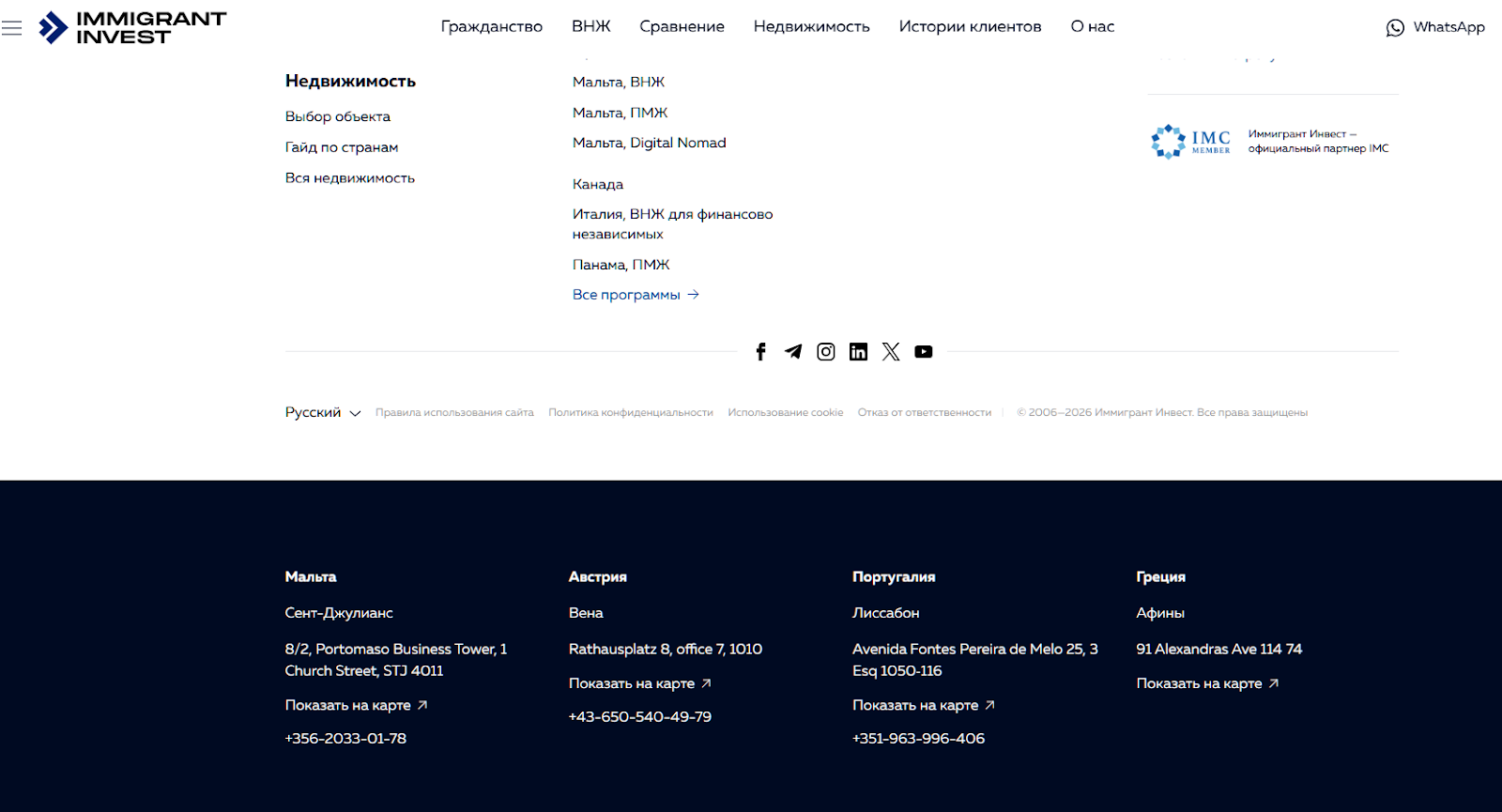The width and height of the screenshot is (1502, 812).
Task: Open the X (Twitter) social icon
Action: pyautogui.click(x=891, y=352)
